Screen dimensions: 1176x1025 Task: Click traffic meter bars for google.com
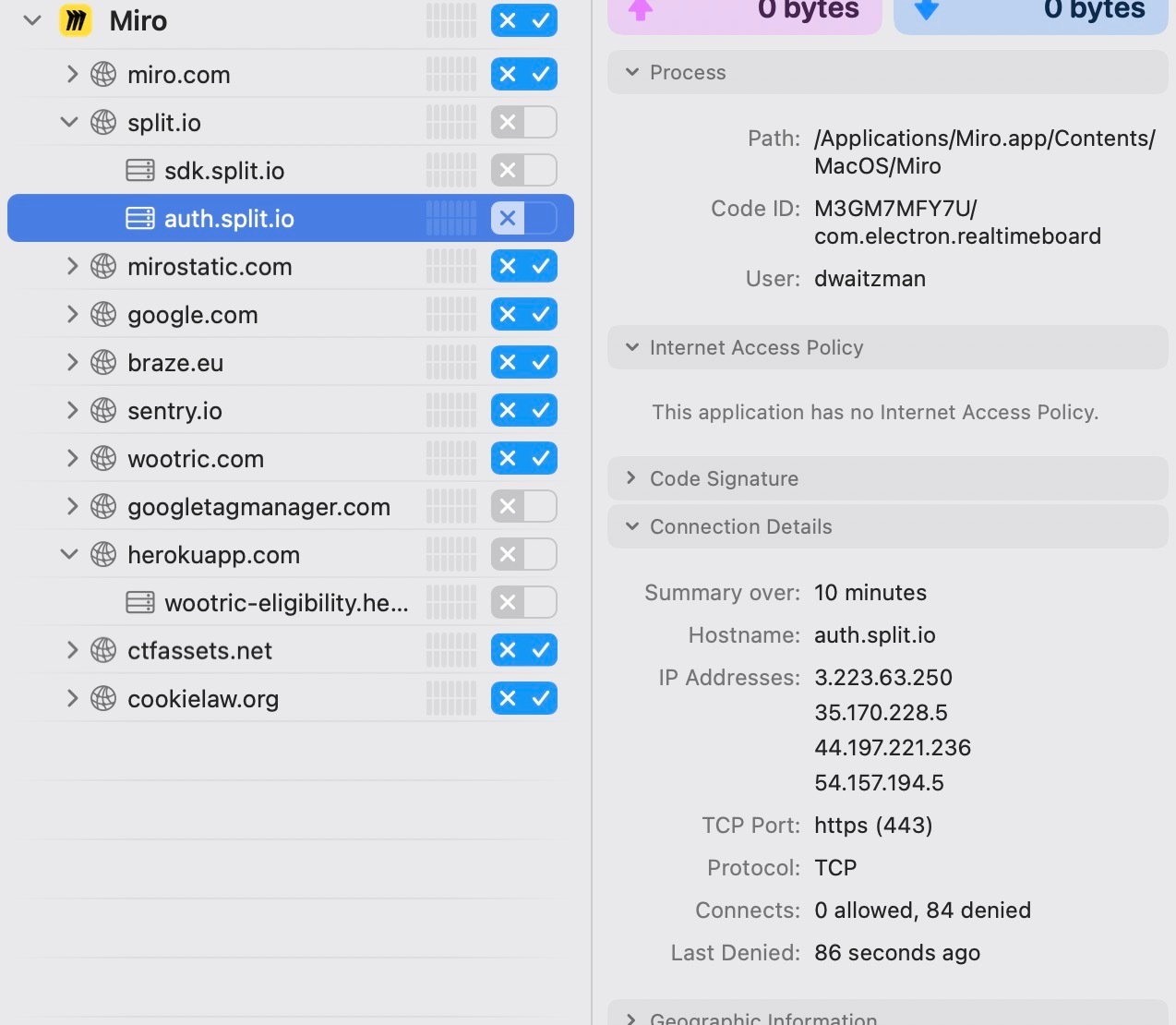point(451,314)
